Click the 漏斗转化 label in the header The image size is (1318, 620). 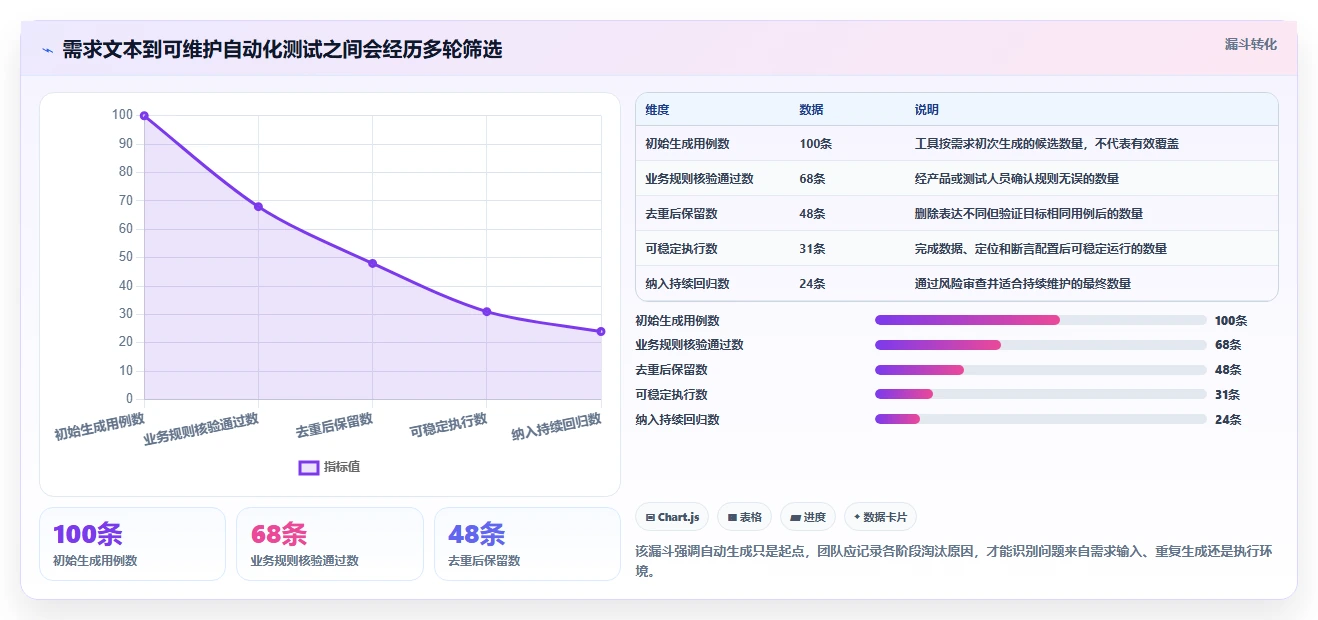click(1250, 45)
